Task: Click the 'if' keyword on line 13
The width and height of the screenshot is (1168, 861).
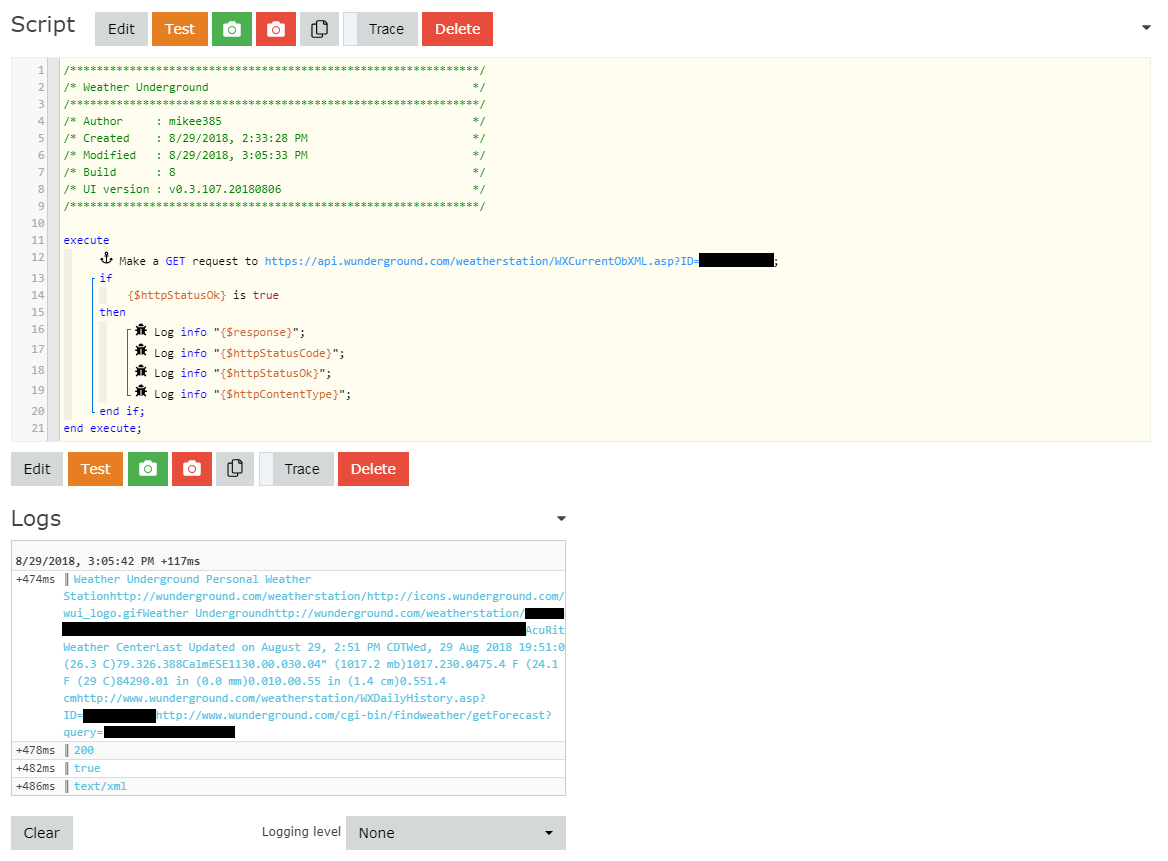Action: pos(106,278)
